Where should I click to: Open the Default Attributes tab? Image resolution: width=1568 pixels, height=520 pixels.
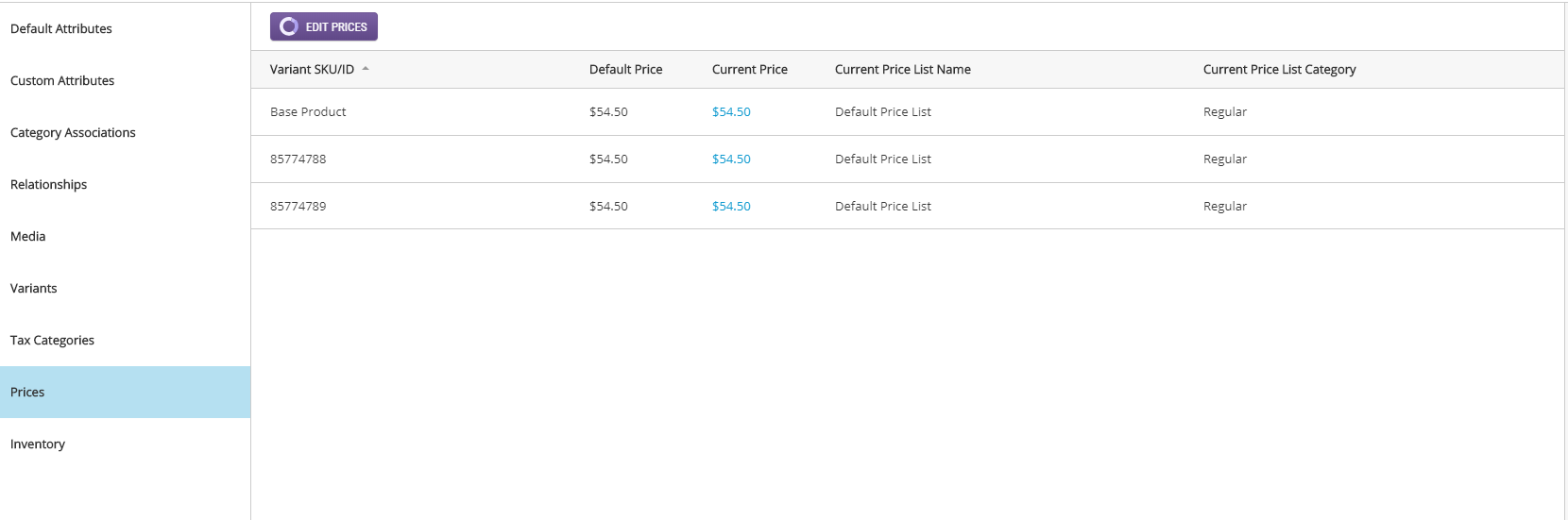pos(61,29)
